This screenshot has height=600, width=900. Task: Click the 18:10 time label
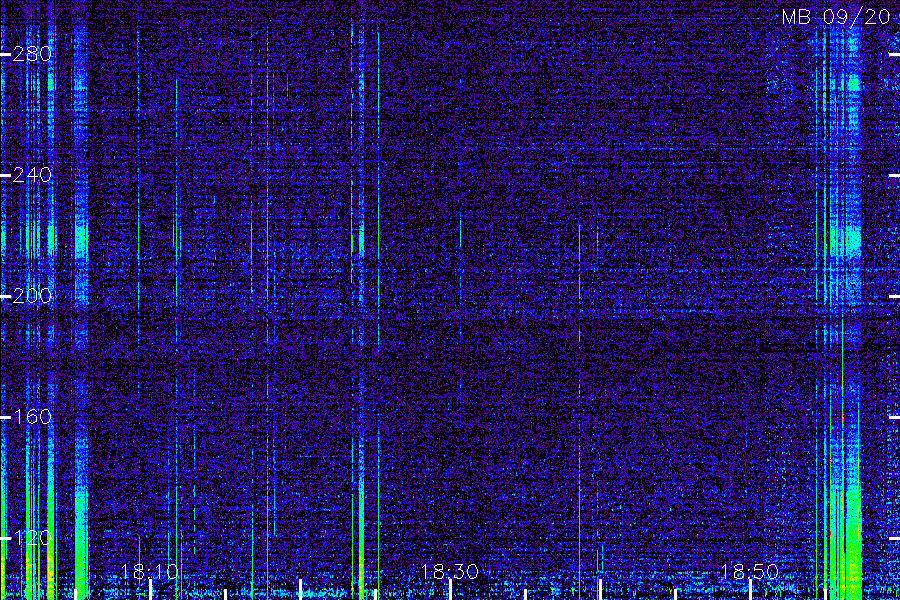(150, 572)
